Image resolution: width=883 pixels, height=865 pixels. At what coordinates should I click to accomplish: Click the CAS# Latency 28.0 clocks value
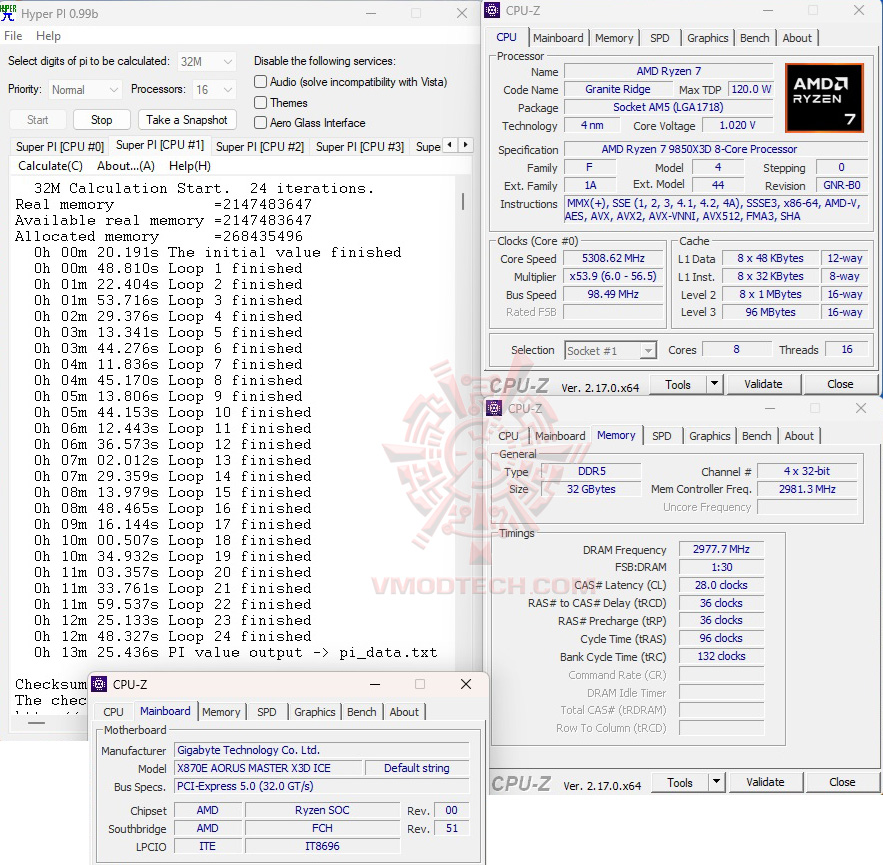point(721,585)
